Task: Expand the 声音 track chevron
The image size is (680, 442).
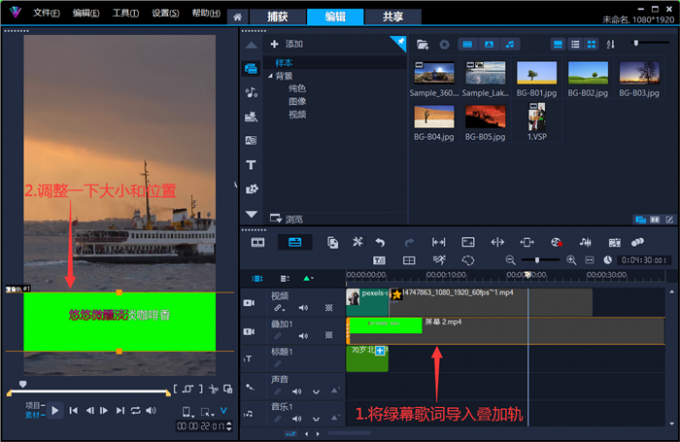Action: pyautogui.click(x=316, y=392)
